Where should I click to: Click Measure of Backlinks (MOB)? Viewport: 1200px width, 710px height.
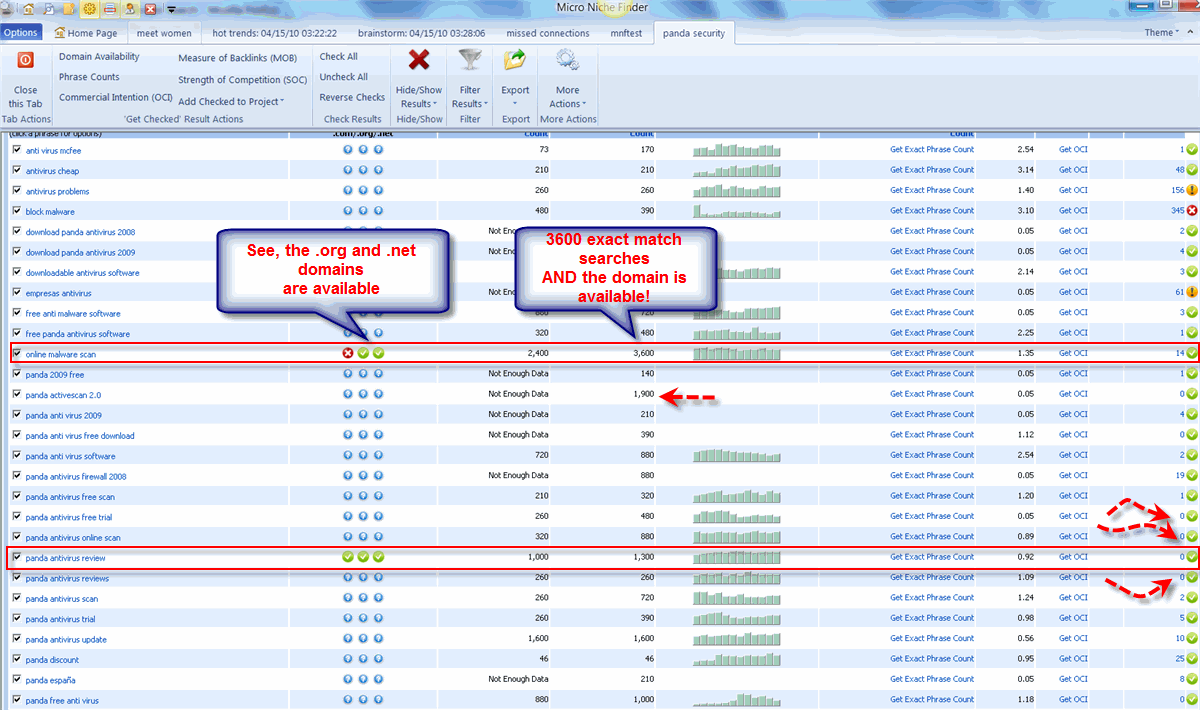point(237,58)
